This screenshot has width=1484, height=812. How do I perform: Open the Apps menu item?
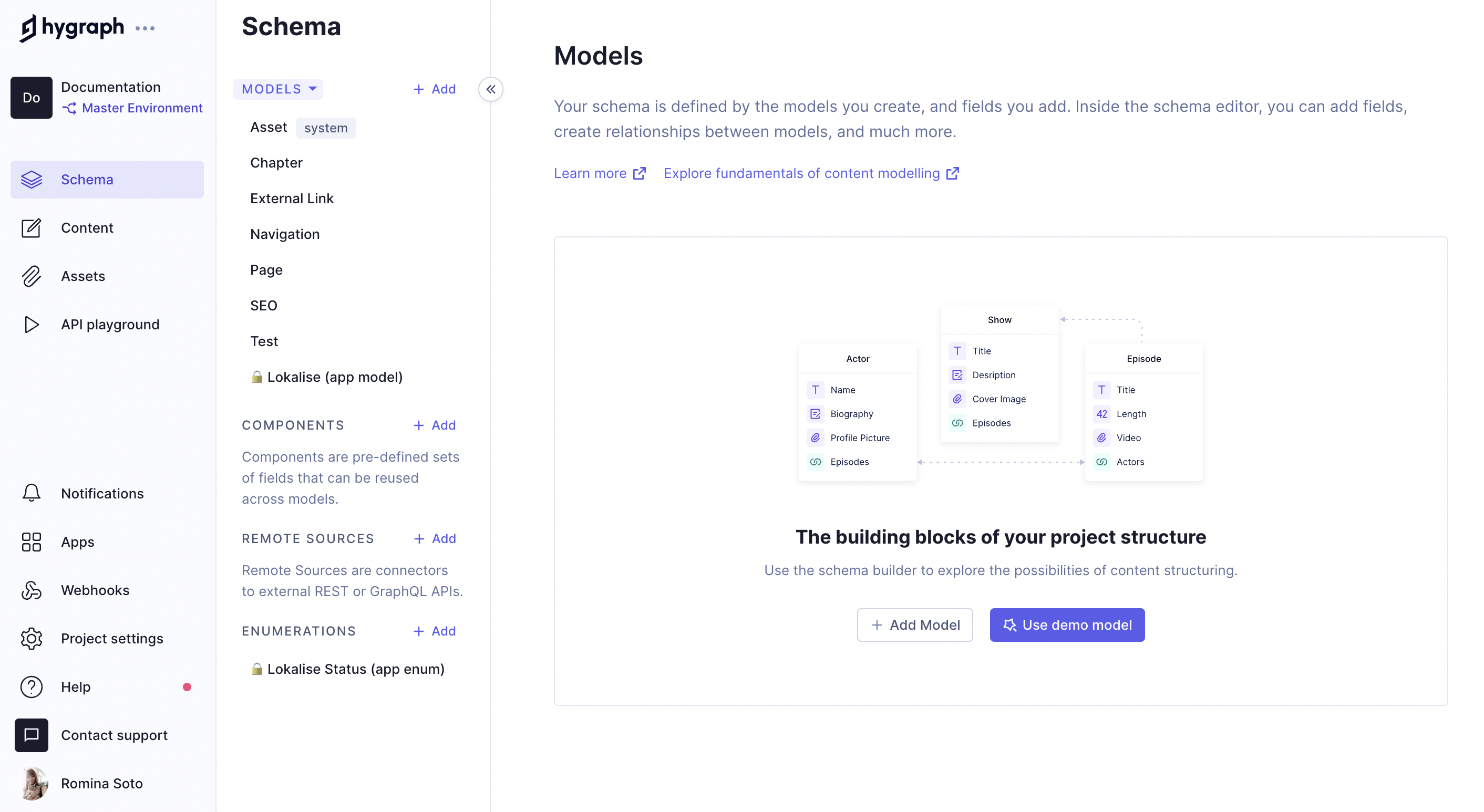pos(77,542)
